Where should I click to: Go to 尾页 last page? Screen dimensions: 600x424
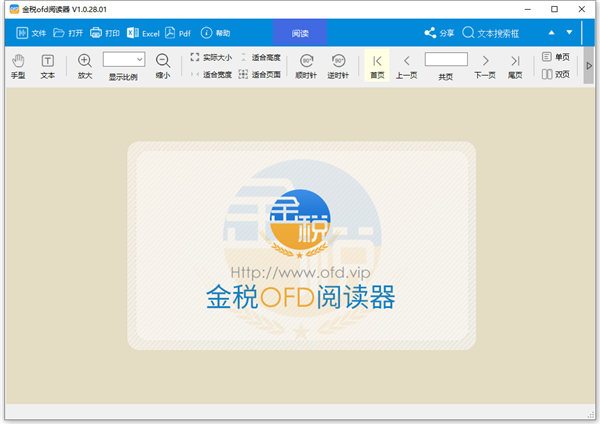pos(515,66)
